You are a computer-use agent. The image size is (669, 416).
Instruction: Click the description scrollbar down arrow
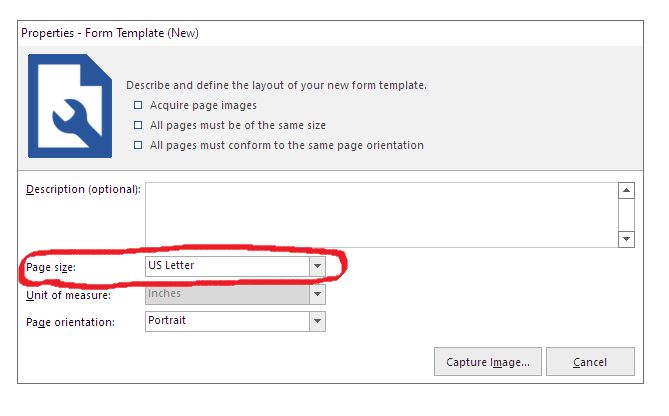[626, 239]
